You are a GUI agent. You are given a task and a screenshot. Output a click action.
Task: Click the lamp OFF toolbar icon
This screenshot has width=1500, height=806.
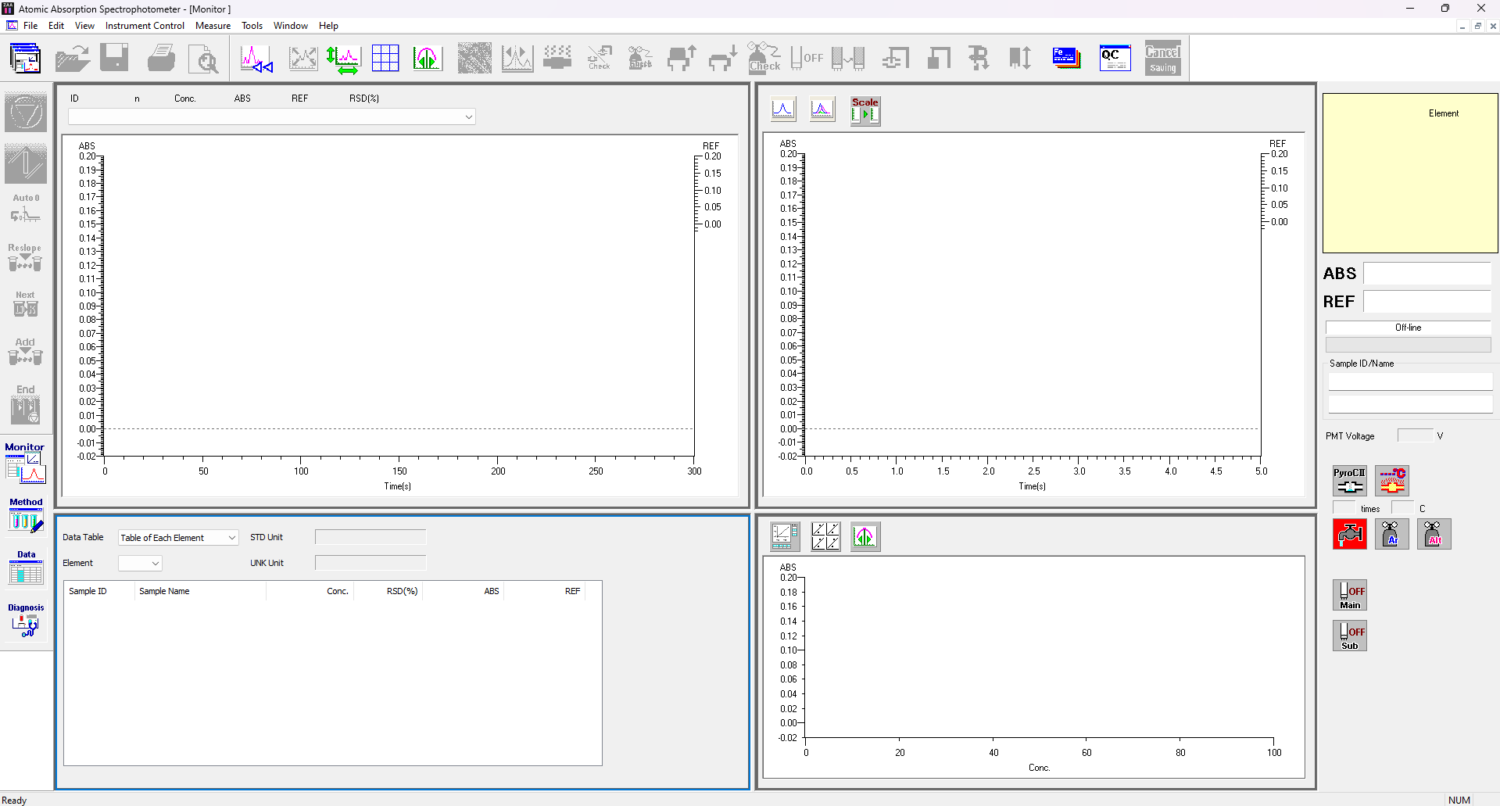[807, 59]
